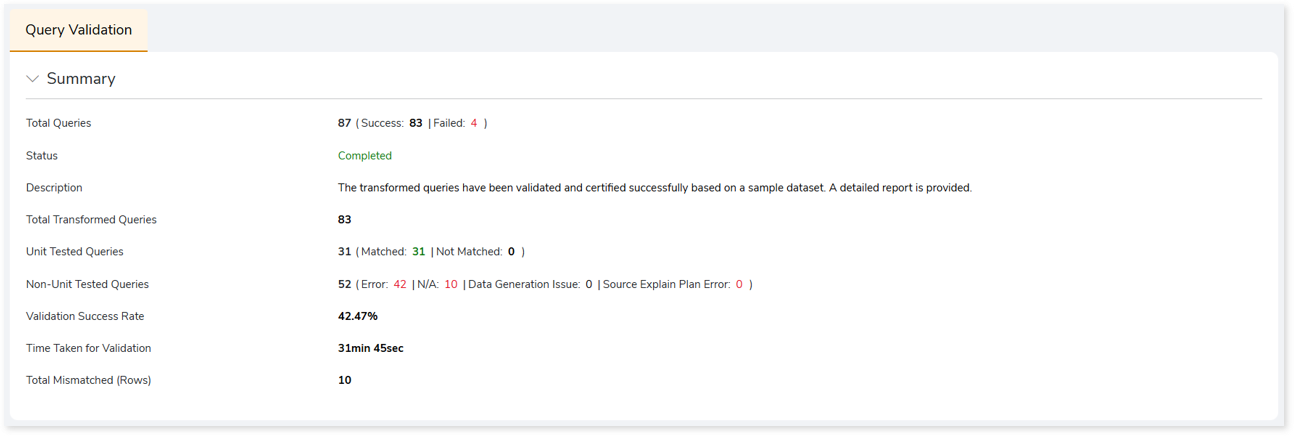
Task: Click the Error count 42
Action: coord(400,284)
